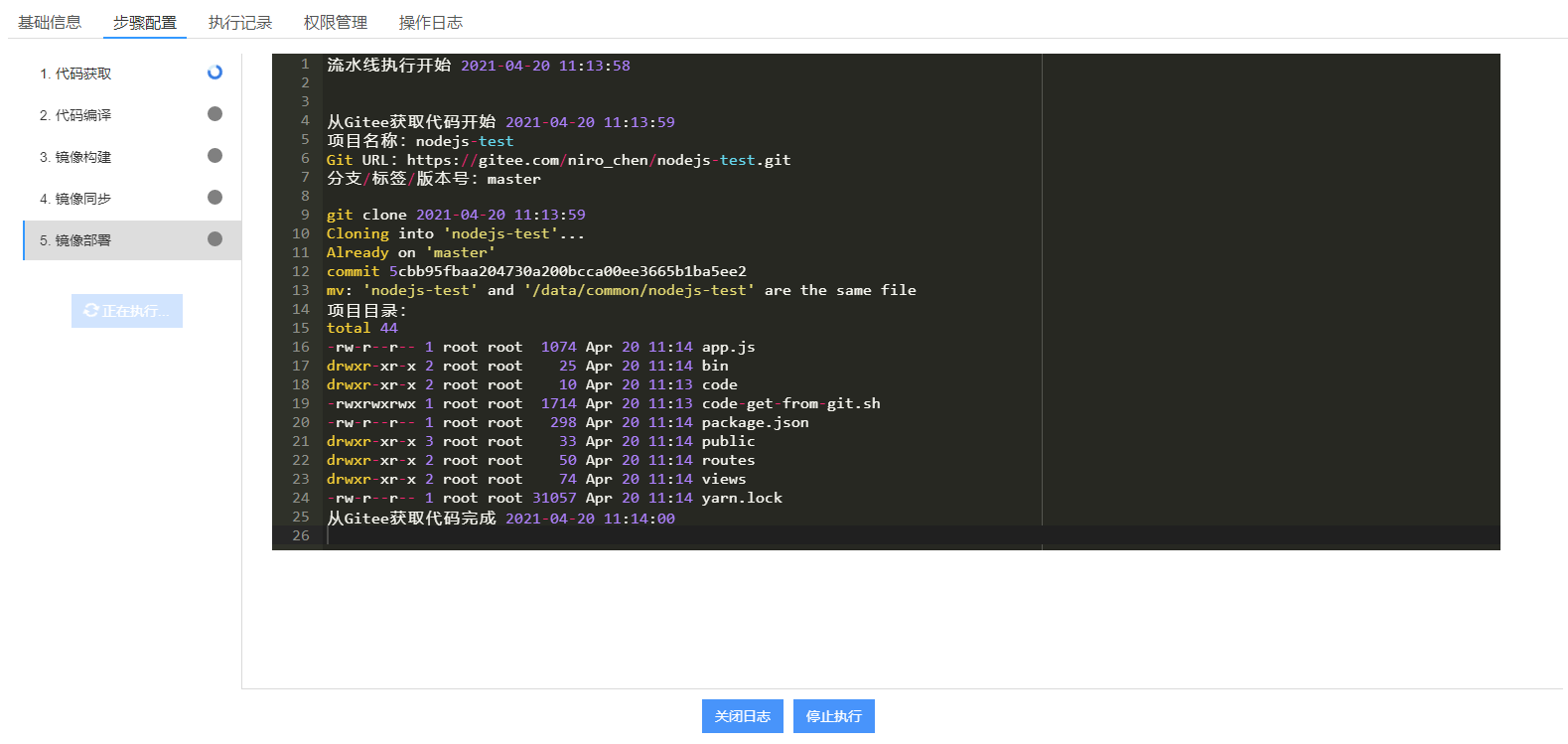Click log line '从Gitee获取代码开始'
Image resolution: width=1568 pixels, height=744 pixels.
pyautogui.click(x=500, y=122)
